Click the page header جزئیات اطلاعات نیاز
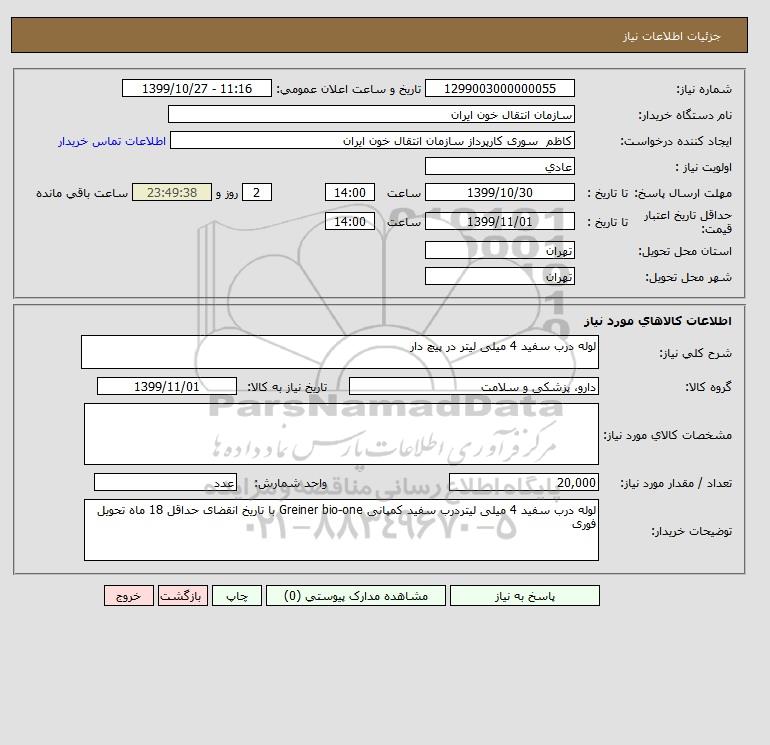This screenshot has width=770, height=745. (x=672, y=36)
